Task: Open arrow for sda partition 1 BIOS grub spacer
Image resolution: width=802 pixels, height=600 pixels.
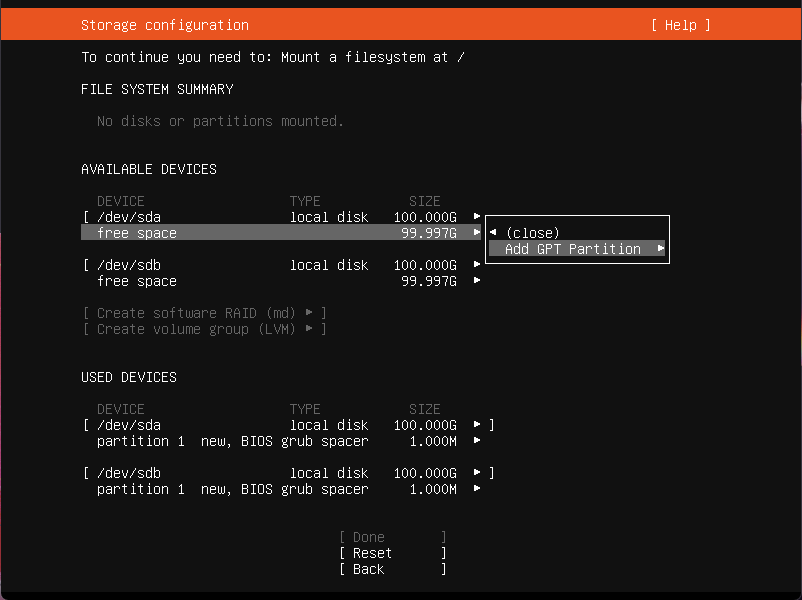Action: point(477,440)
